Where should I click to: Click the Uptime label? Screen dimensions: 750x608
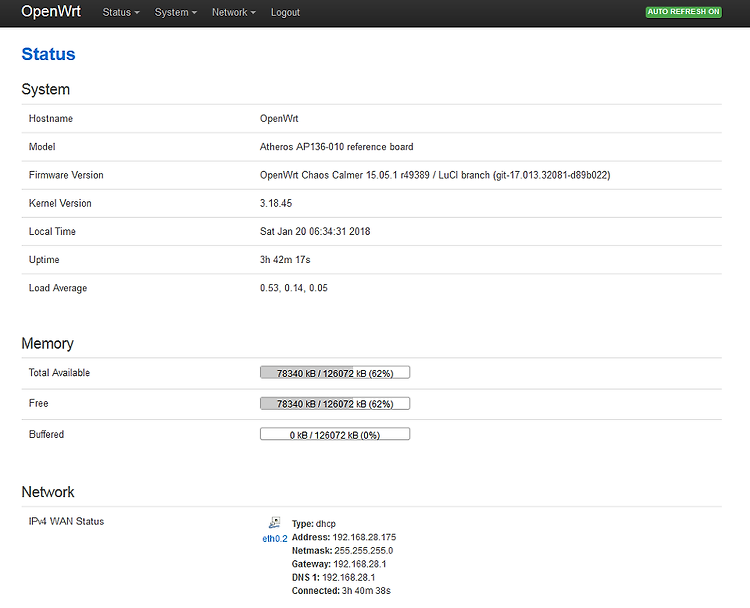[44, 260]
